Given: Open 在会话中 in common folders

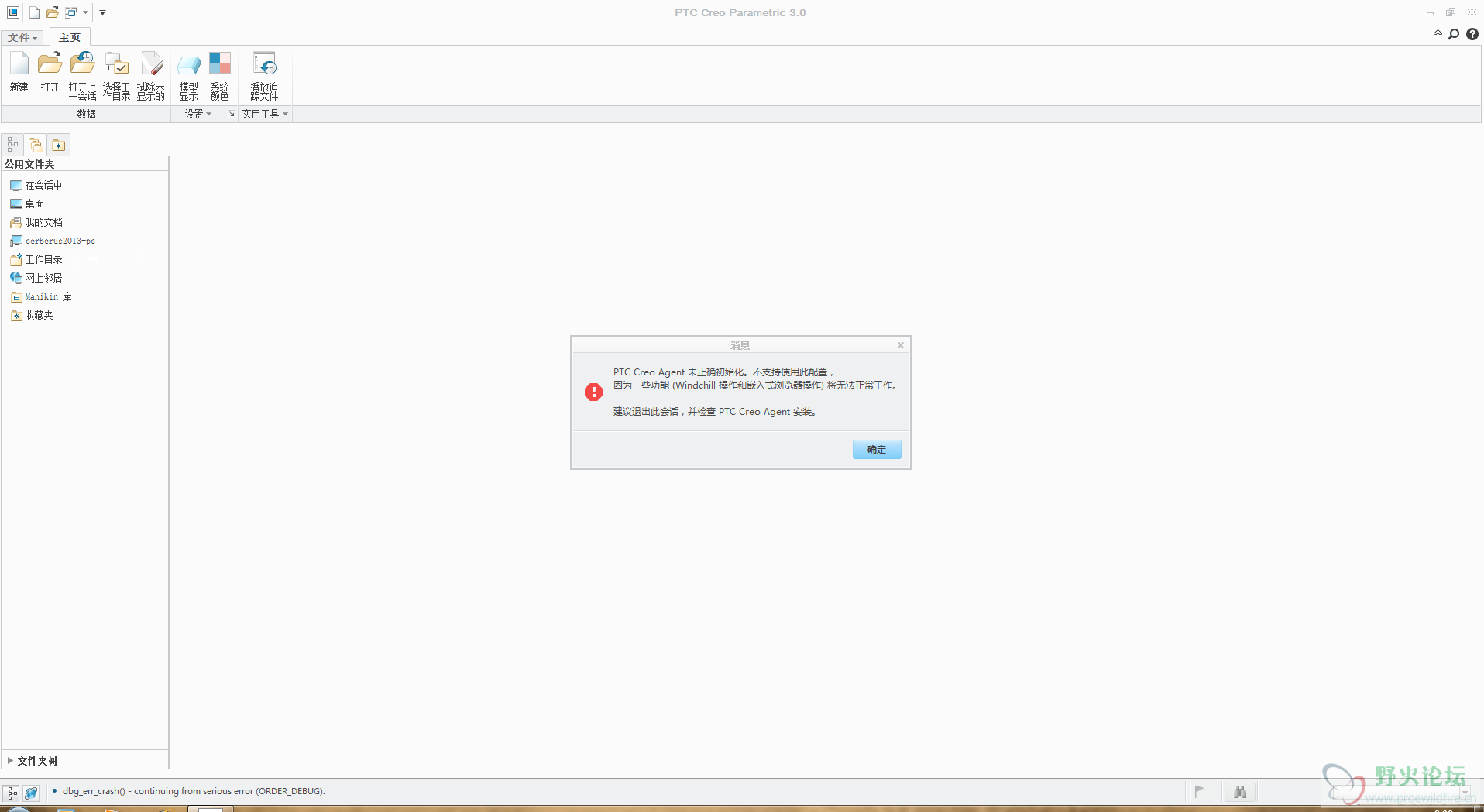Looking at the screenshot, I should click(x=36, y=185).
